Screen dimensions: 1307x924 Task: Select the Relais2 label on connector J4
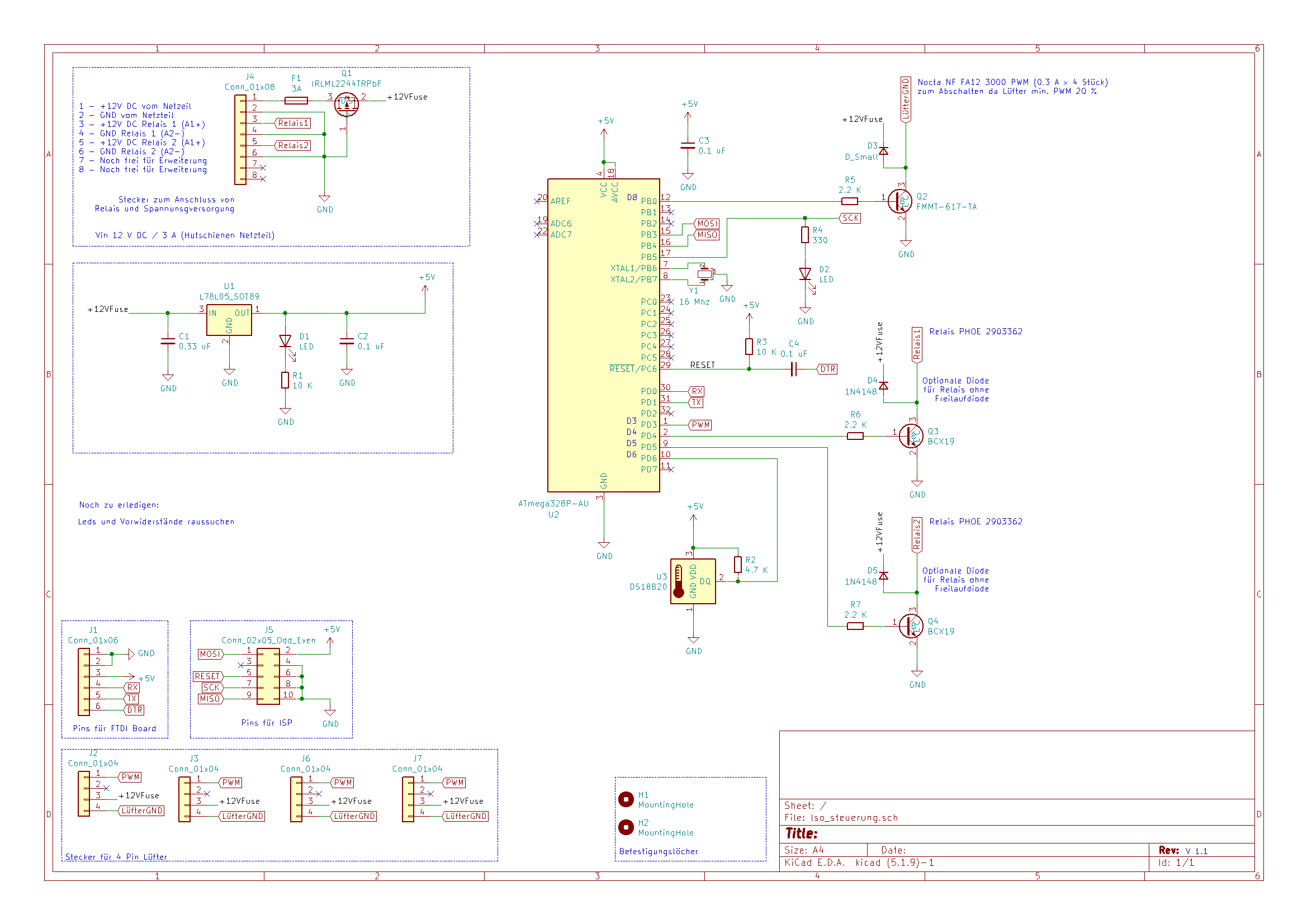click(292, 146)
